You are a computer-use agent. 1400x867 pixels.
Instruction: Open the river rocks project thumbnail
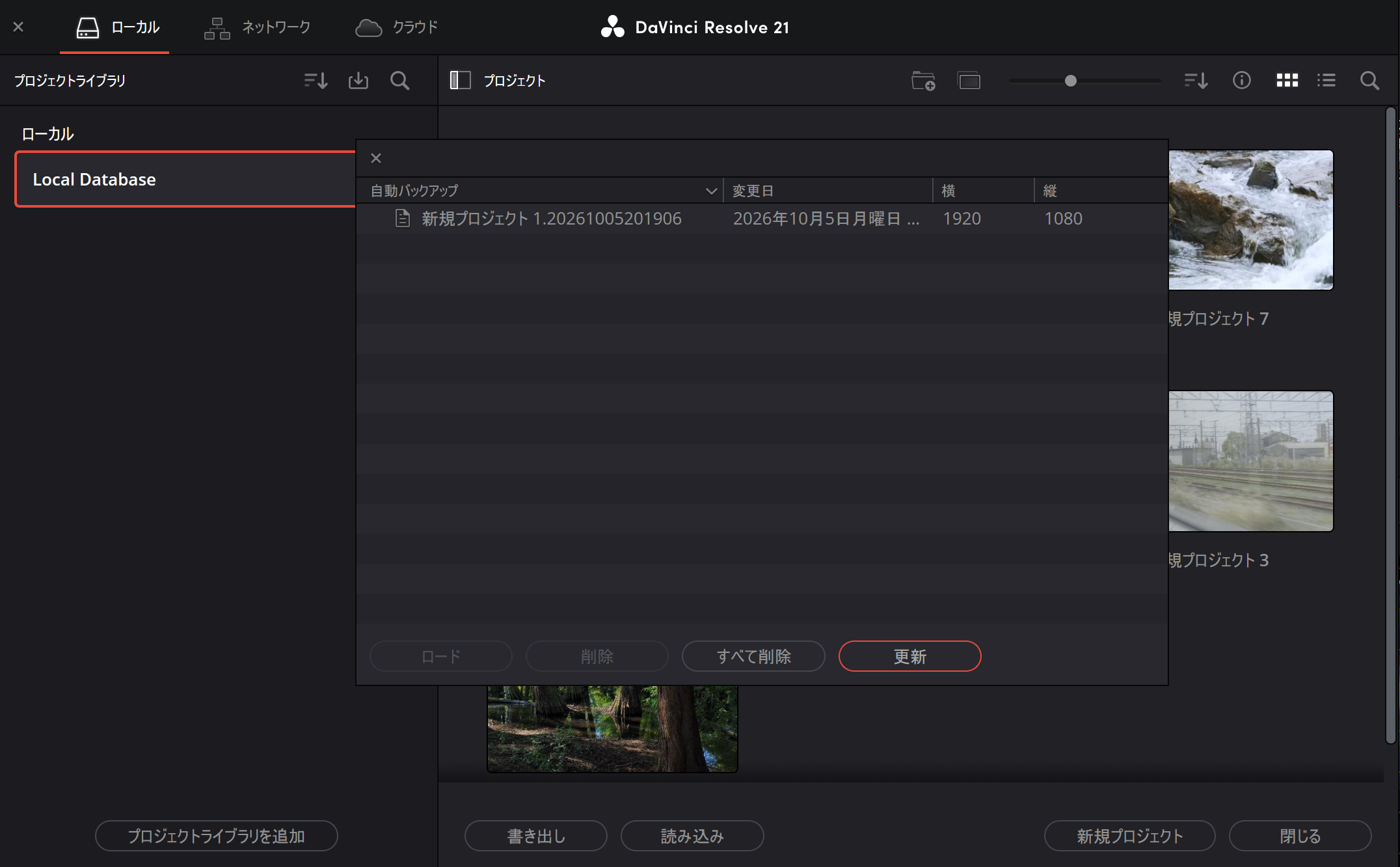1250,220
